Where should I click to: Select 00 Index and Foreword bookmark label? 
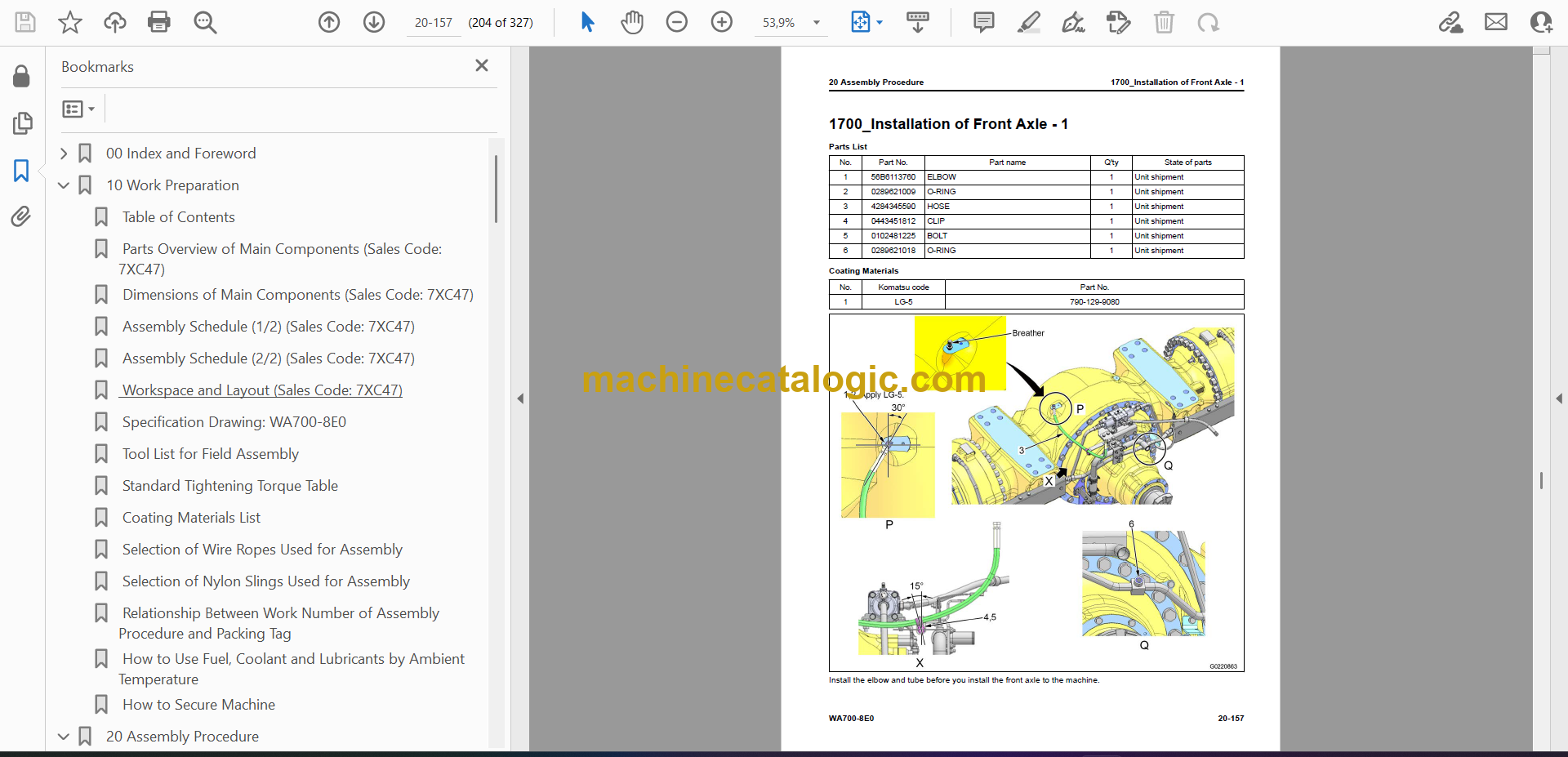click(180, 154)
